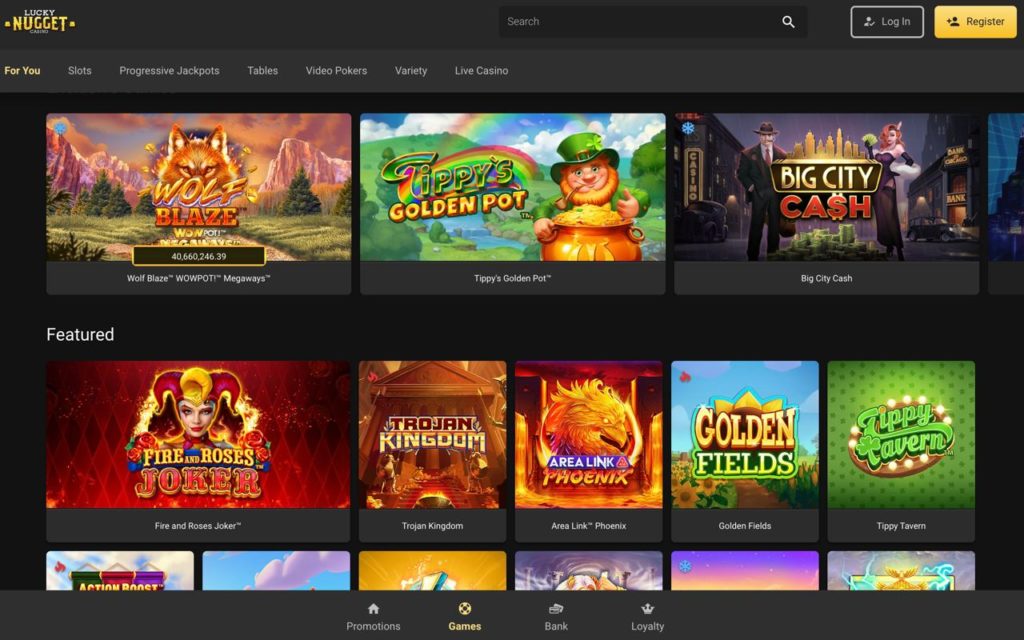Click the Lucky Nugget Casino logo
This screenshot has height=640, width=1024.
40,22
